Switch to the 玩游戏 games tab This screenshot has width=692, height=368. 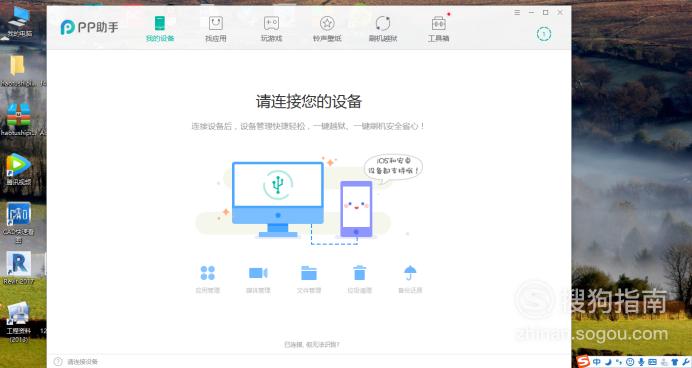point(271,29)
